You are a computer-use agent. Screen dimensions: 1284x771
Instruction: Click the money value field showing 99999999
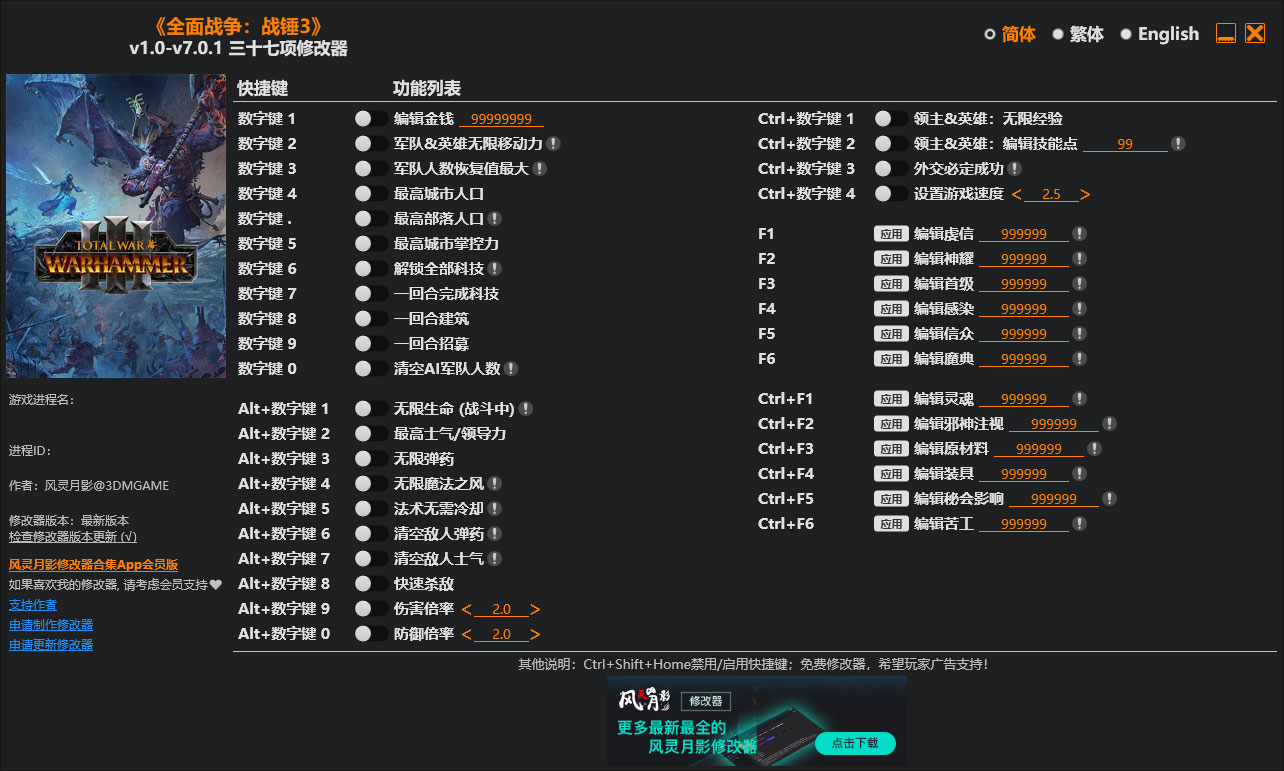pos(503,118)
